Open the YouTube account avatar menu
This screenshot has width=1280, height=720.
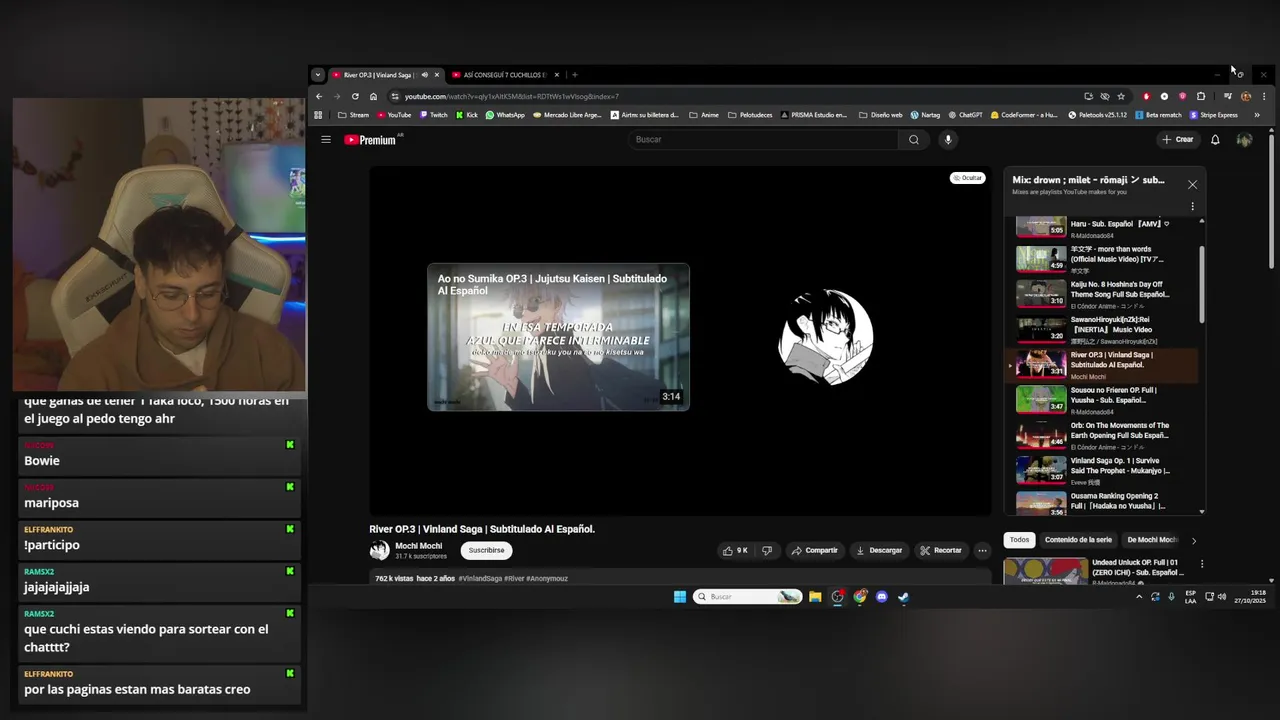click(1244, 140)
